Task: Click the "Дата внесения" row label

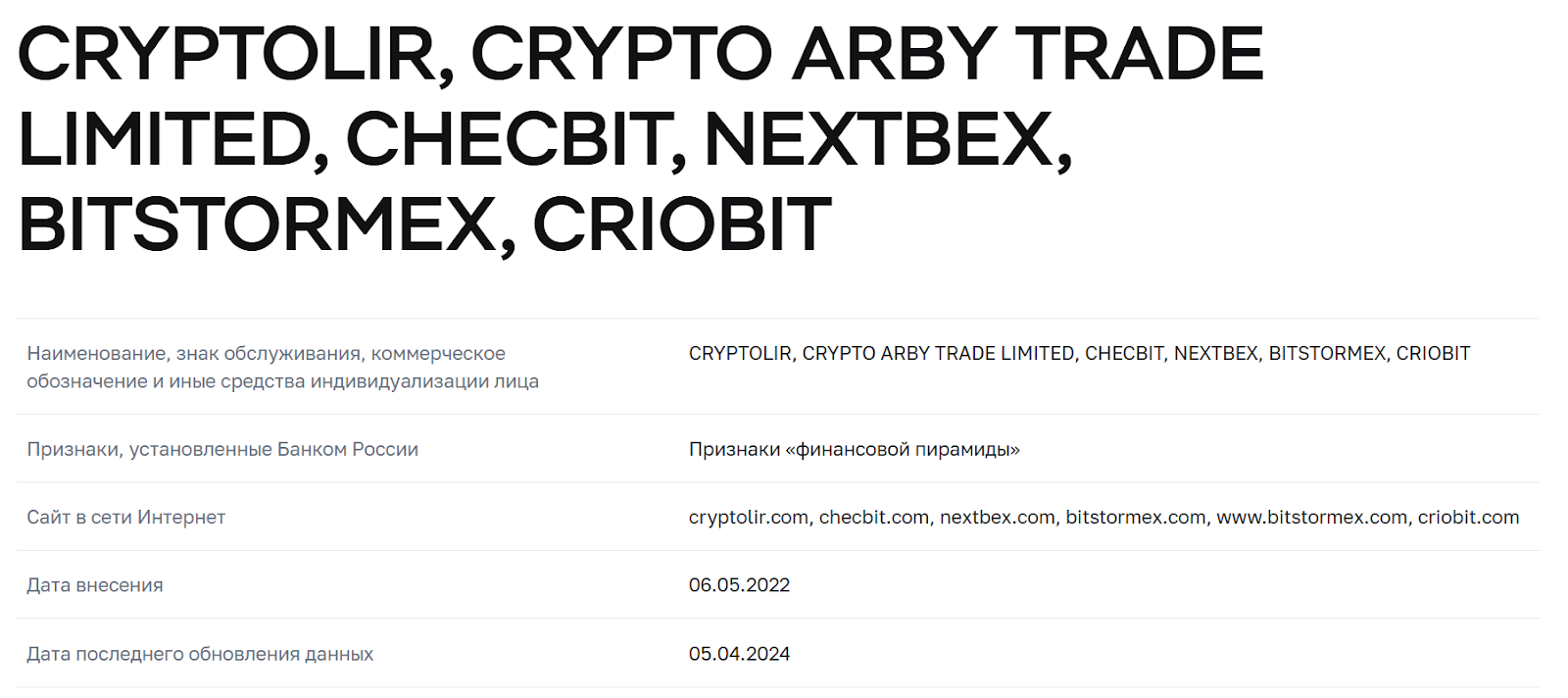Action: click(x=95, y=585)
